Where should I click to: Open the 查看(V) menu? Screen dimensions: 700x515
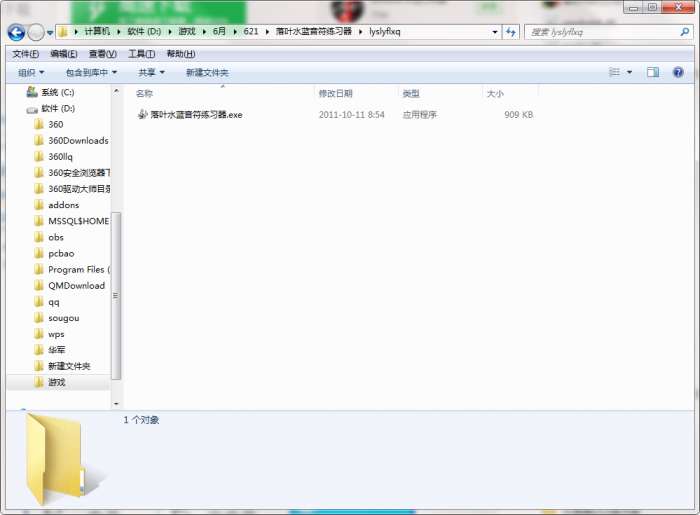tap(103, 54)
